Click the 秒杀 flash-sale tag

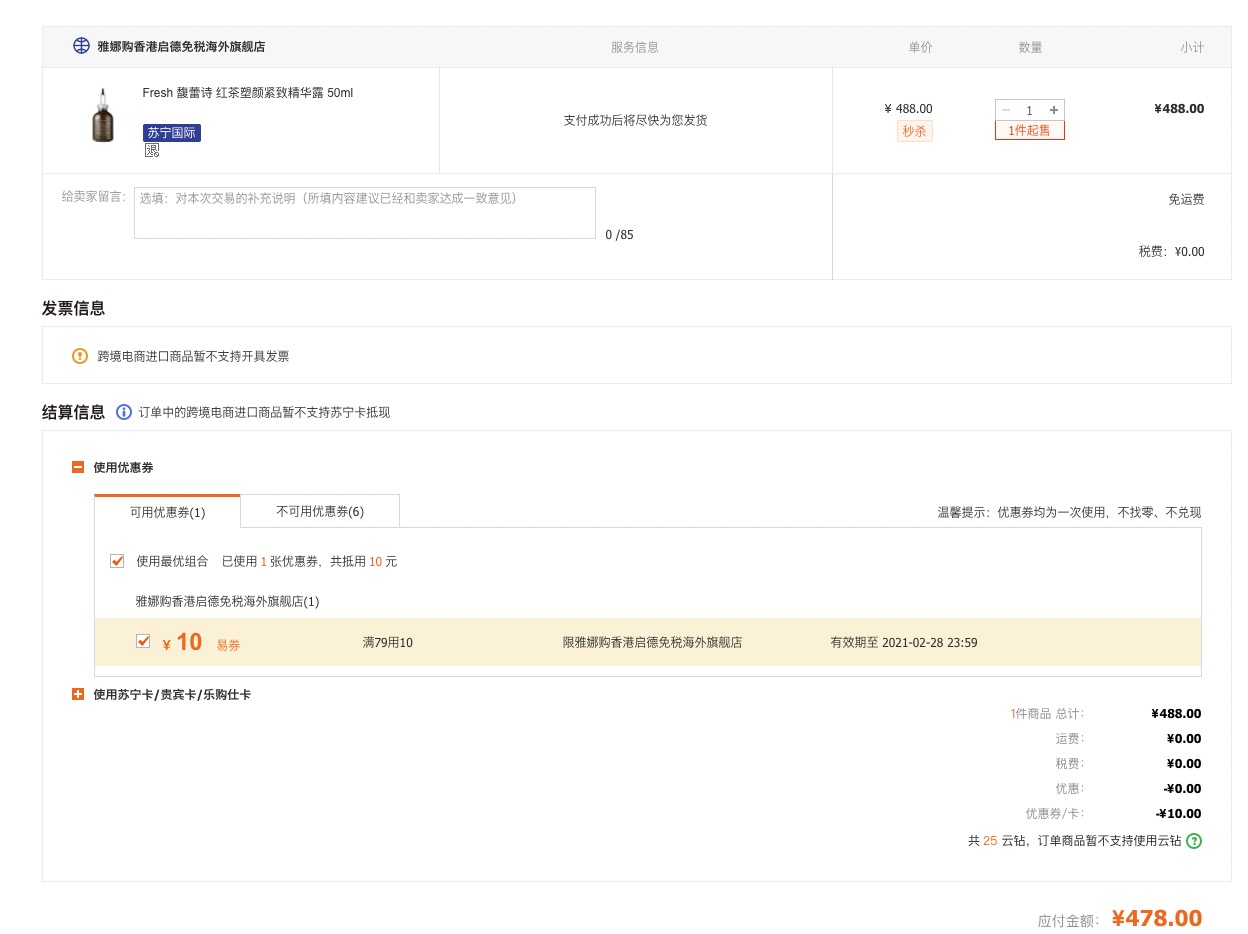point(915,131)
